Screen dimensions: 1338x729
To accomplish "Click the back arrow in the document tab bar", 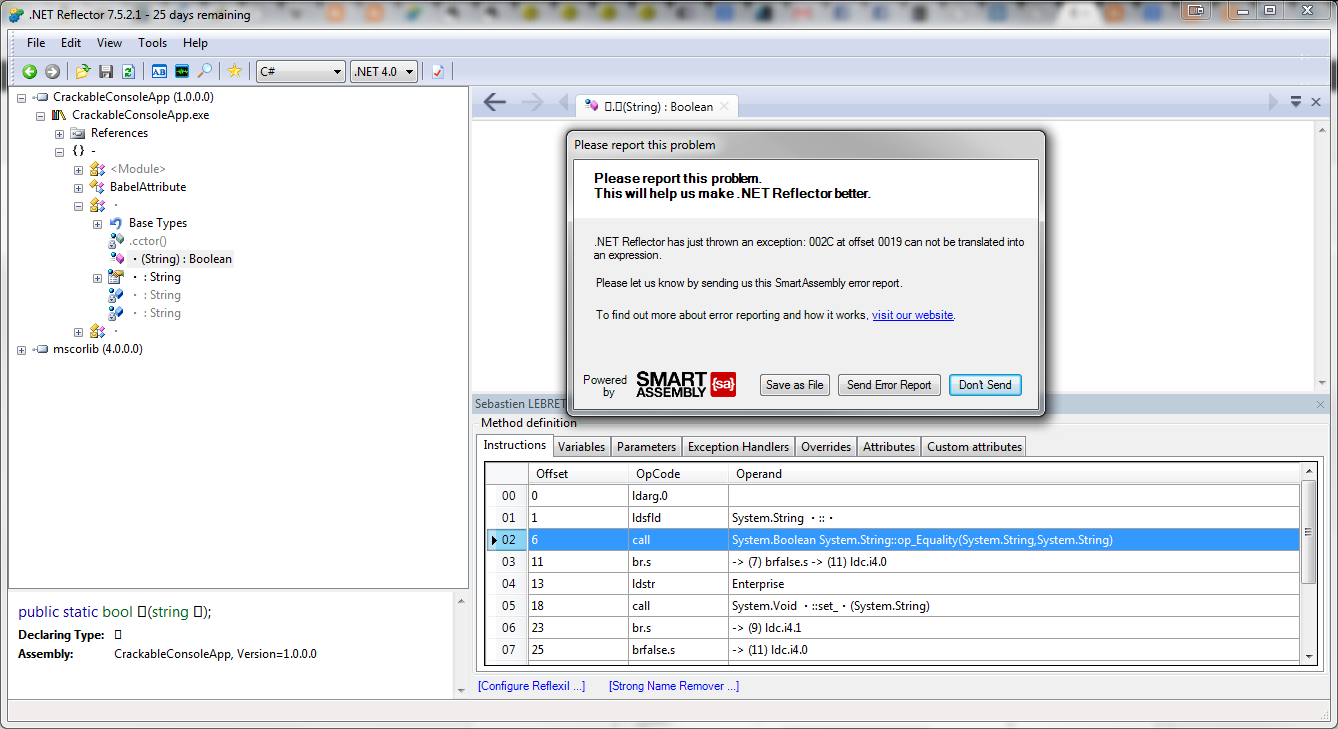I will 494,102.
